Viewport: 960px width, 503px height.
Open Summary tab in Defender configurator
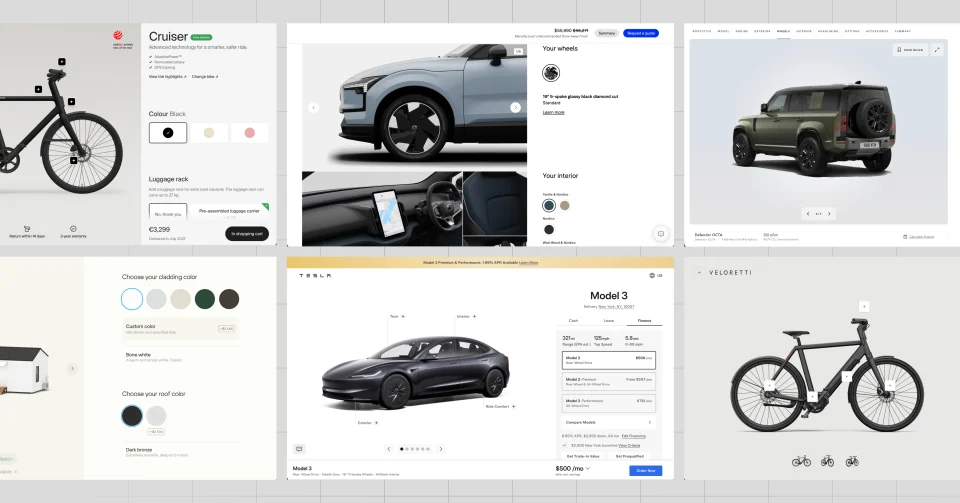(902, 31)
